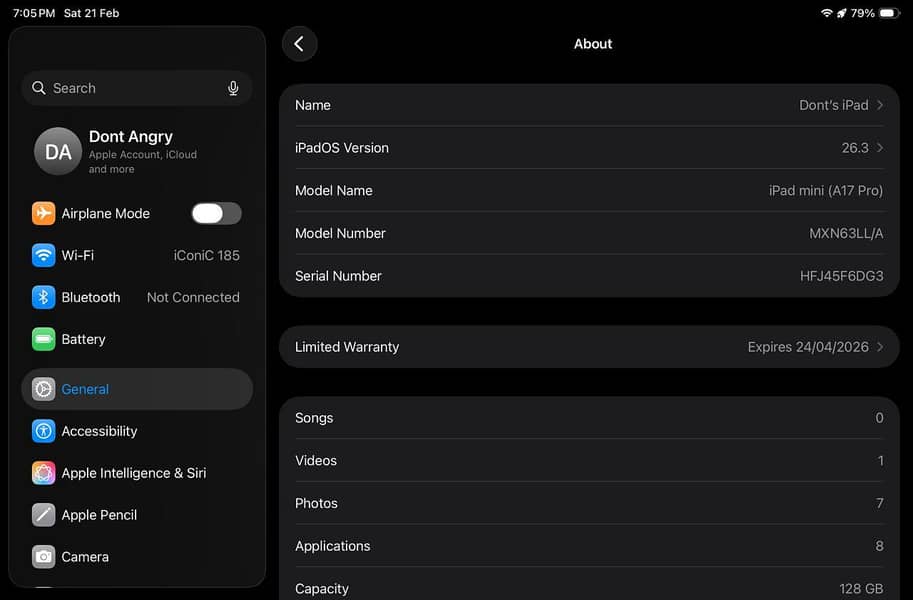Viewport: 913px width, 600px height.
Task: Tap the DA profile avatar
Action: click(x=58, y=151)
